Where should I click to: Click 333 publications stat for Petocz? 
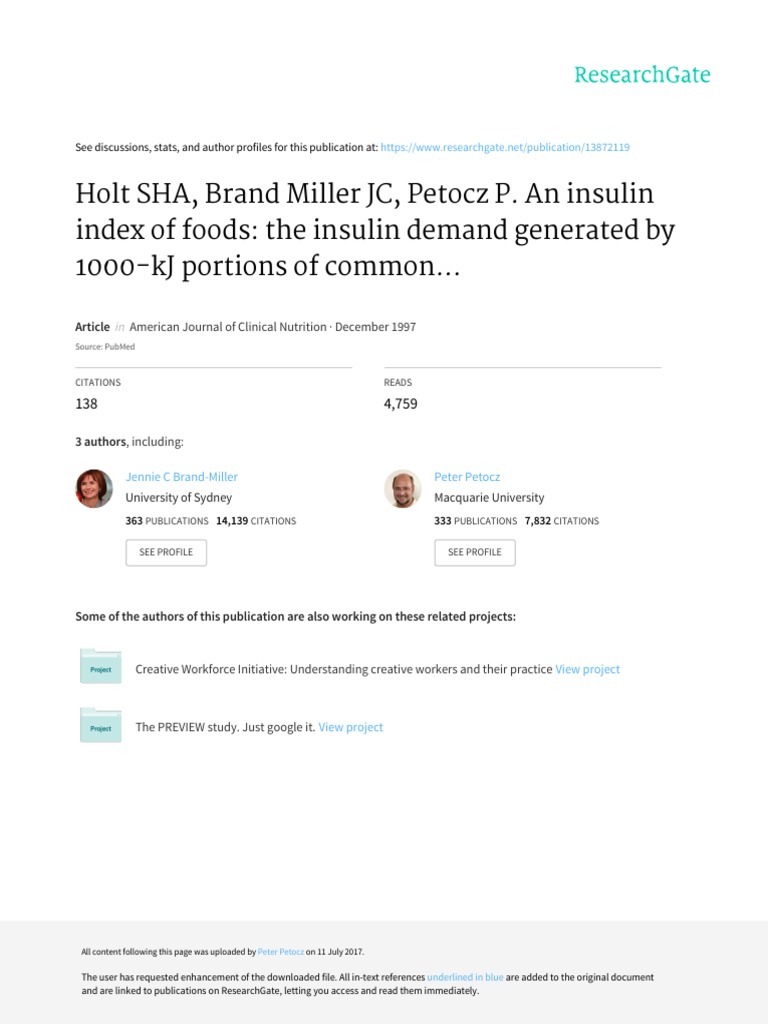coord(475,521)
